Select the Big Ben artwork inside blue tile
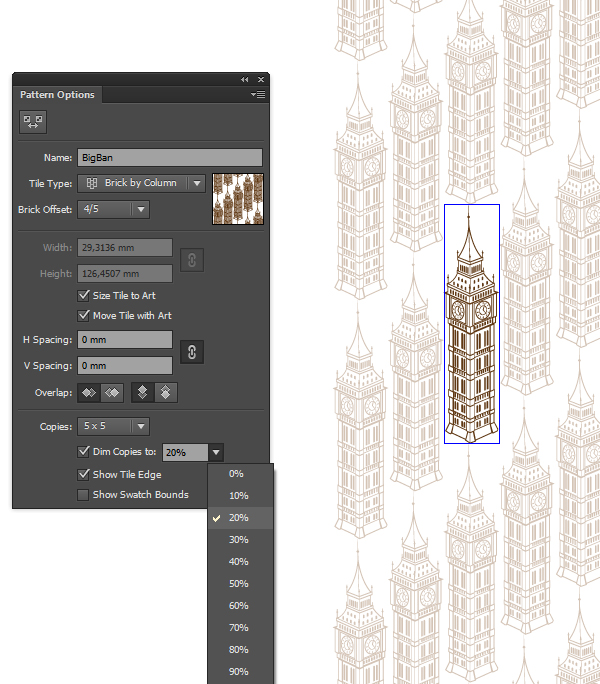 pyautogui.click(x=472, y=325)
